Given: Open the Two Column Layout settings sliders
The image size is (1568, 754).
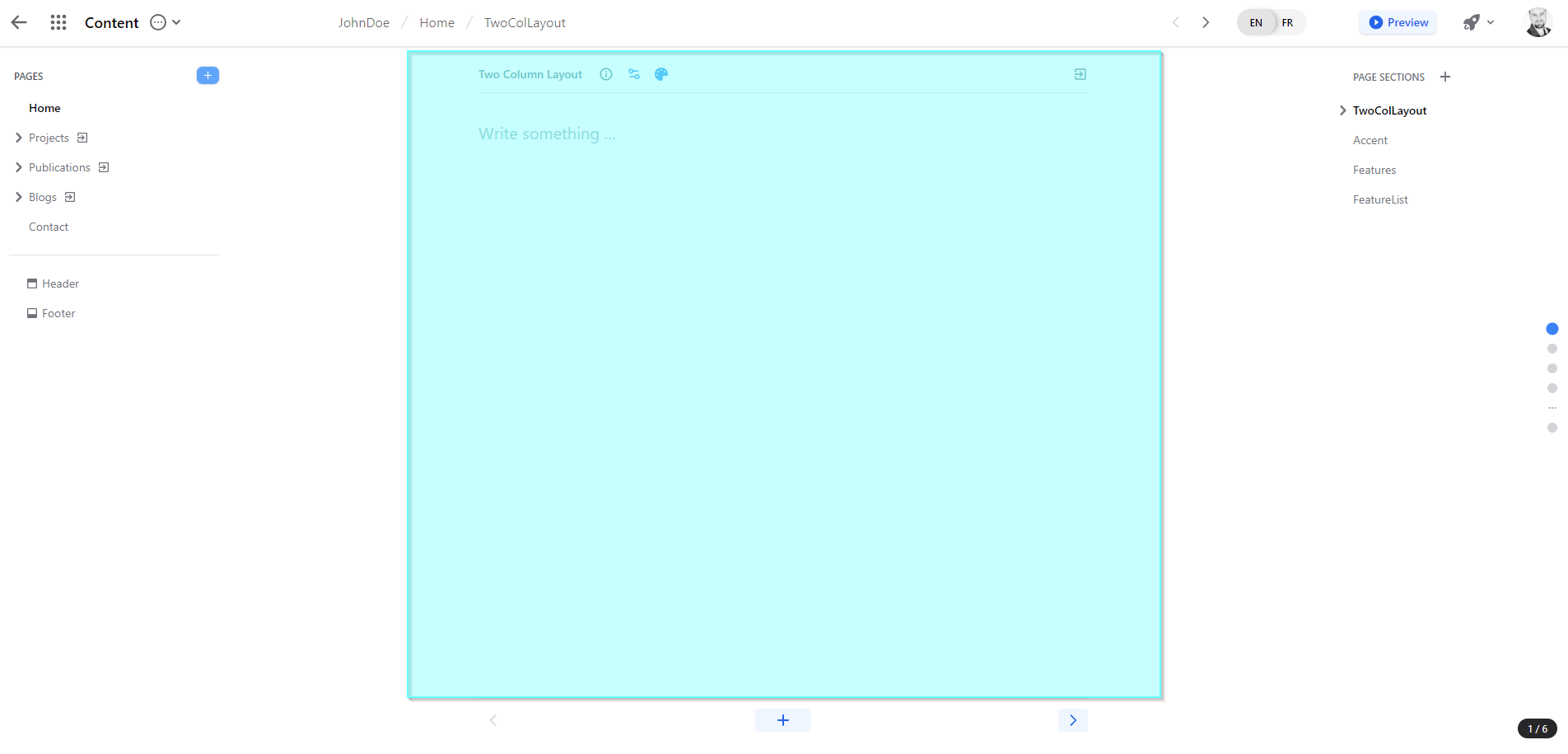Looking at the screenshot, I should click(x=634, y=74).
